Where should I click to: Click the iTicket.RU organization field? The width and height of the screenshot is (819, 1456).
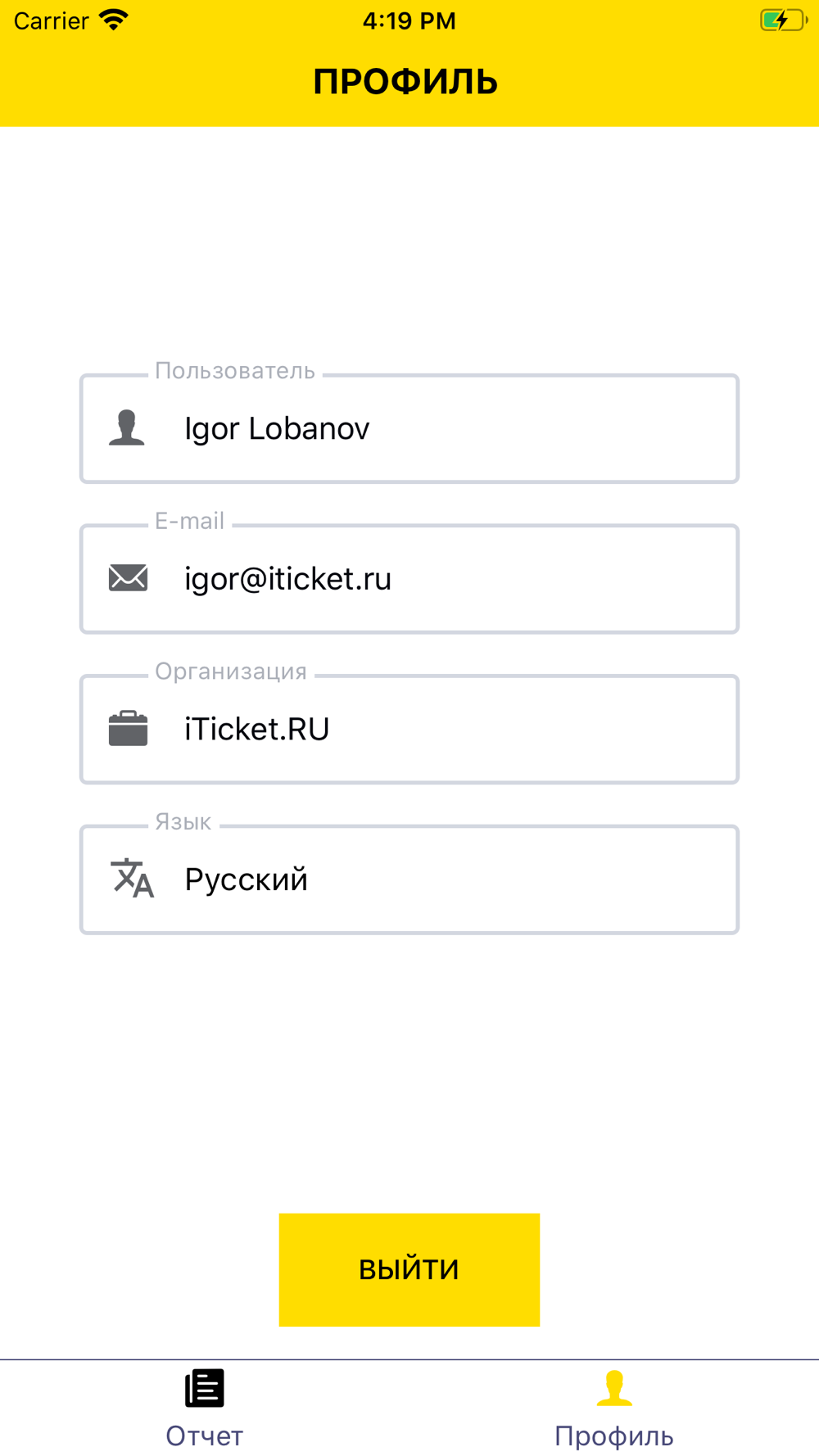pos(409,730)
